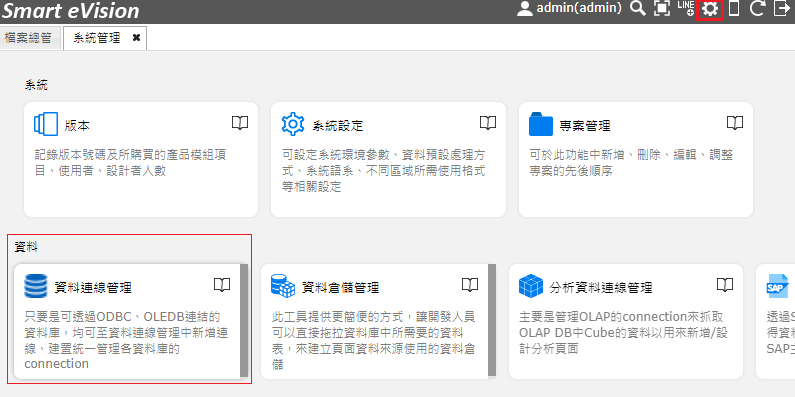Open the 資料連線管理 card title

click(93, 288)
